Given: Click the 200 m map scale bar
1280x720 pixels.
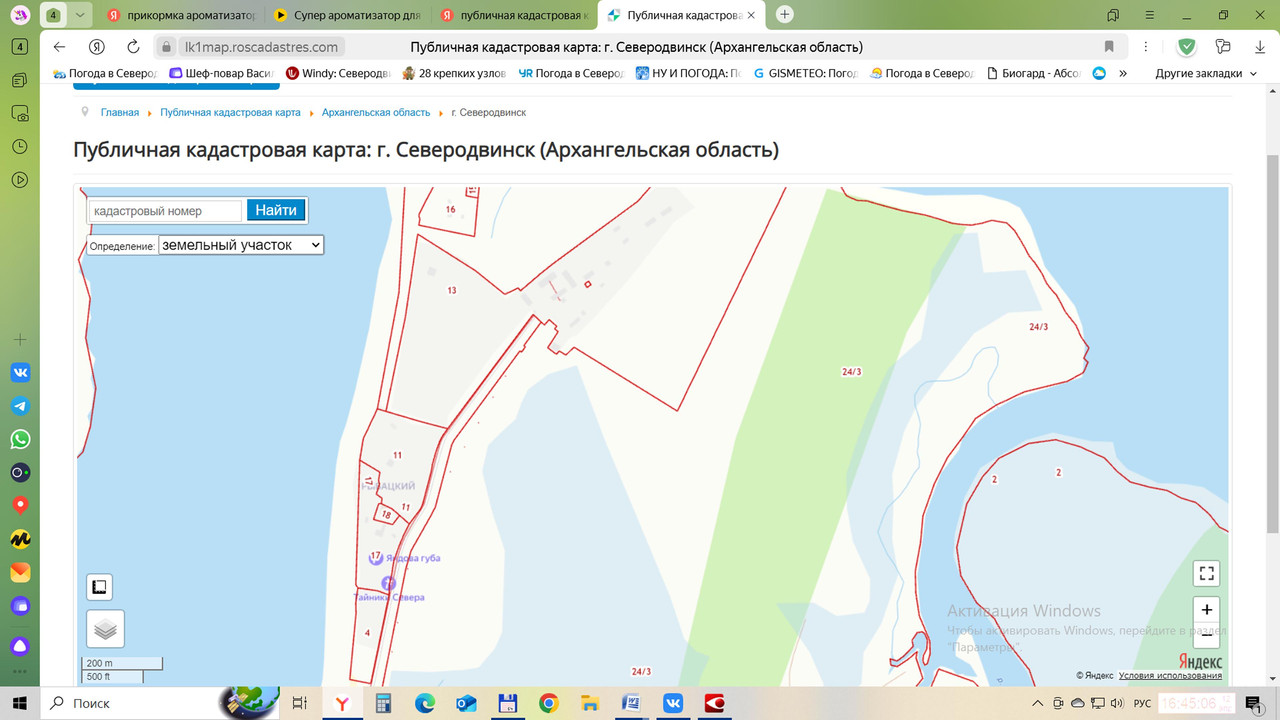Looking at the screenshot, I should click(x=120, y=662).
